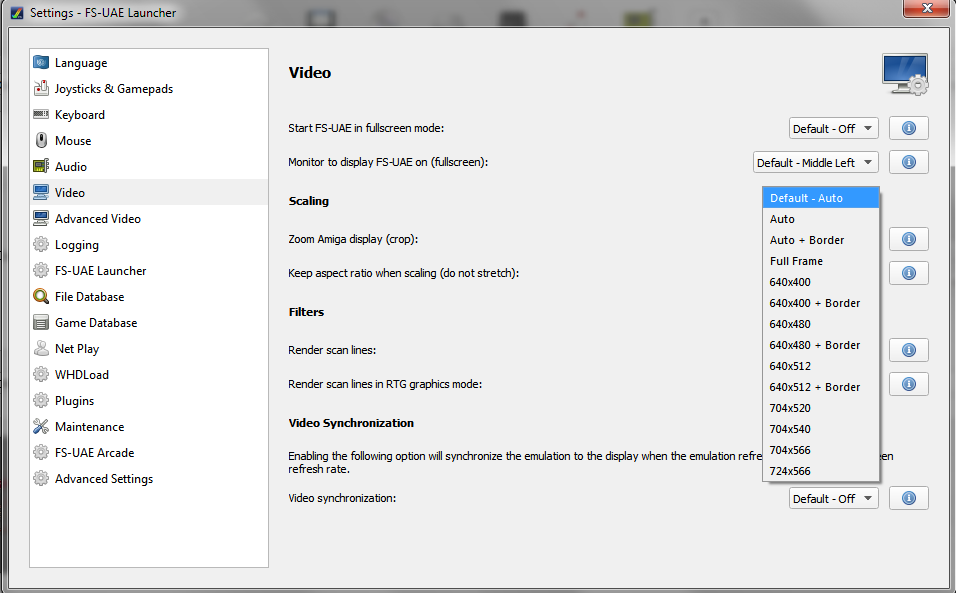Screen dimensions: 956x593
Task: Choose 640x512 + Border zoom option
Action: (x=815, y=387)
